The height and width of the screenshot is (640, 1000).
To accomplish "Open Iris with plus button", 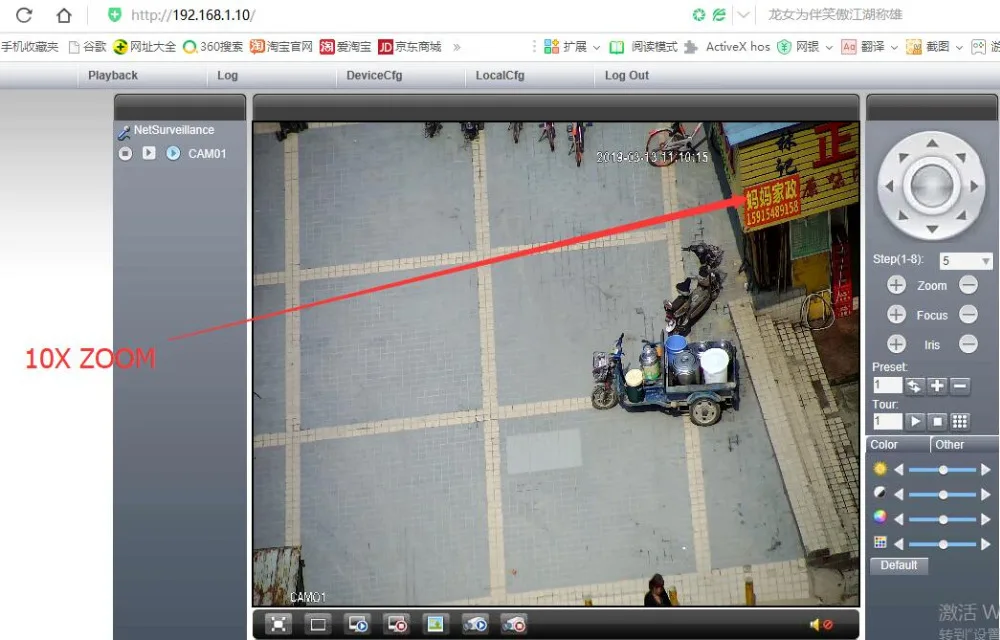I will point(896,344).
